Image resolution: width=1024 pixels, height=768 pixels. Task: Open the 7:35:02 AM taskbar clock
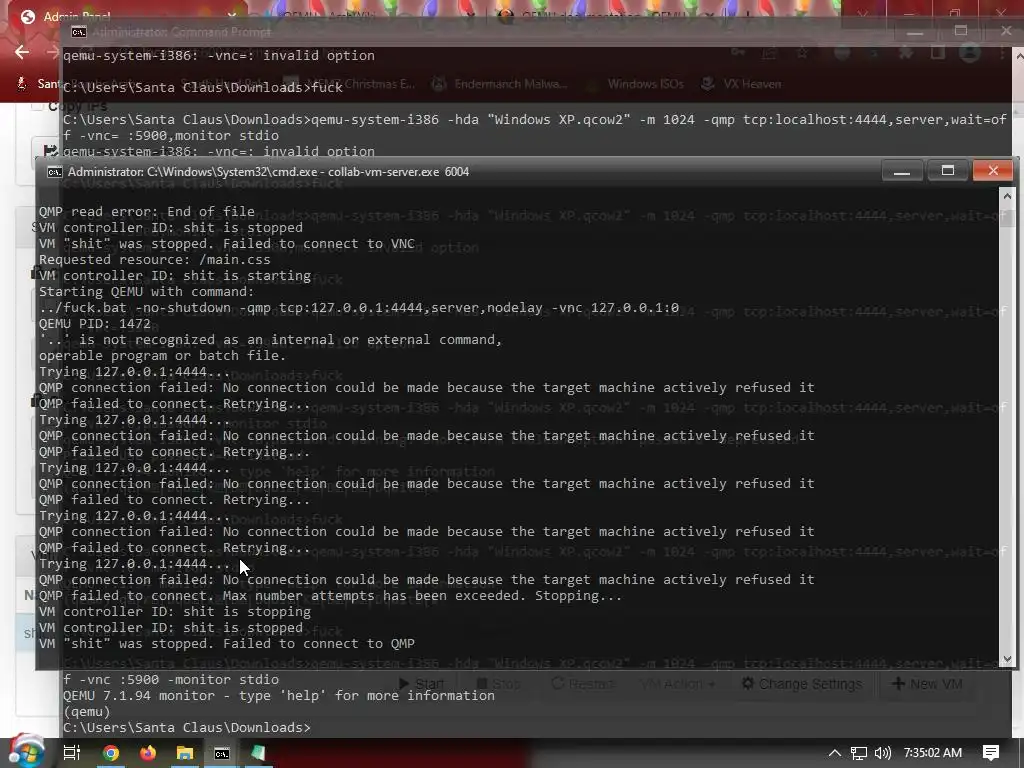933,753
